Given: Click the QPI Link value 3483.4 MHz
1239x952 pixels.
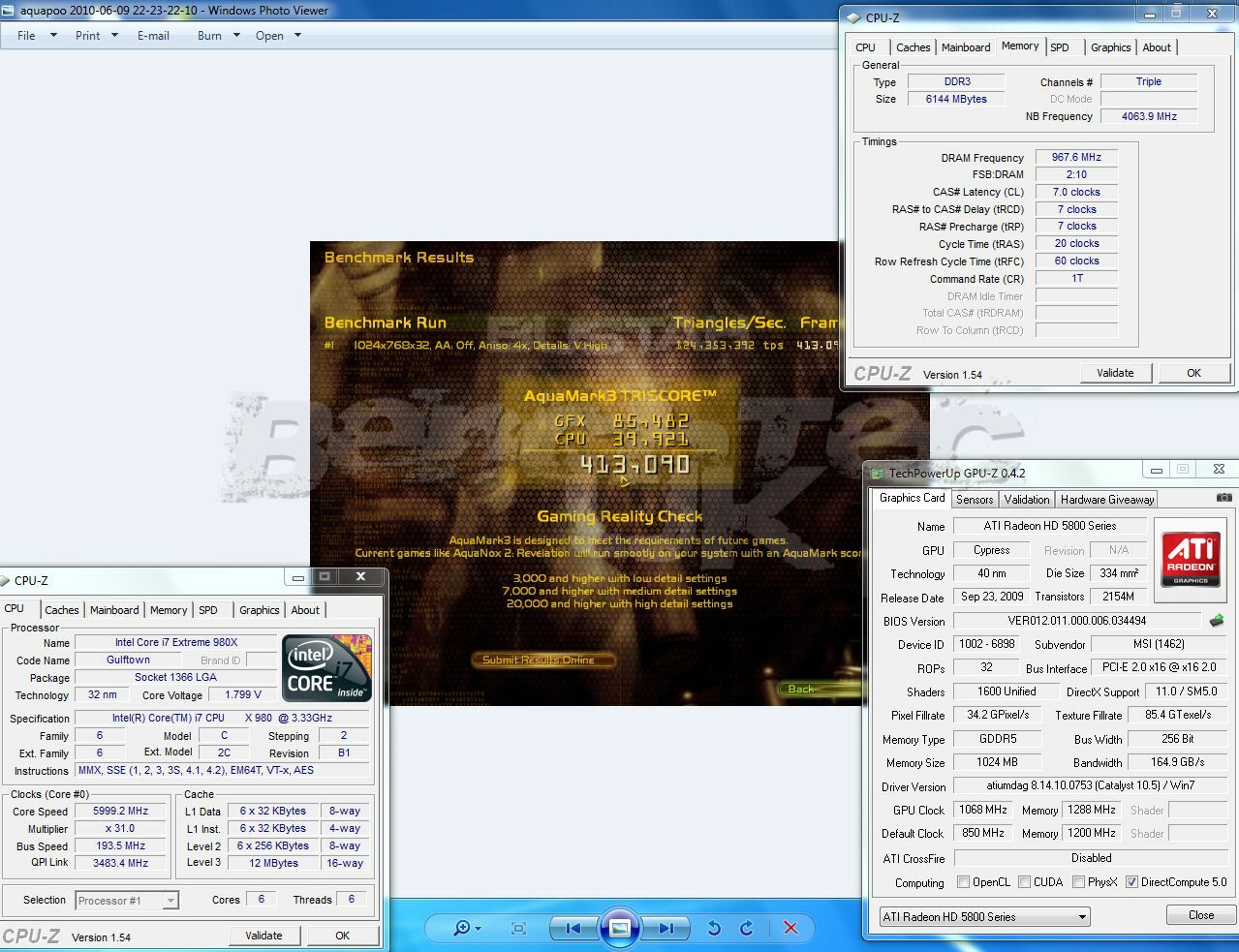Looking at the screenshot, I should [121, 863].
